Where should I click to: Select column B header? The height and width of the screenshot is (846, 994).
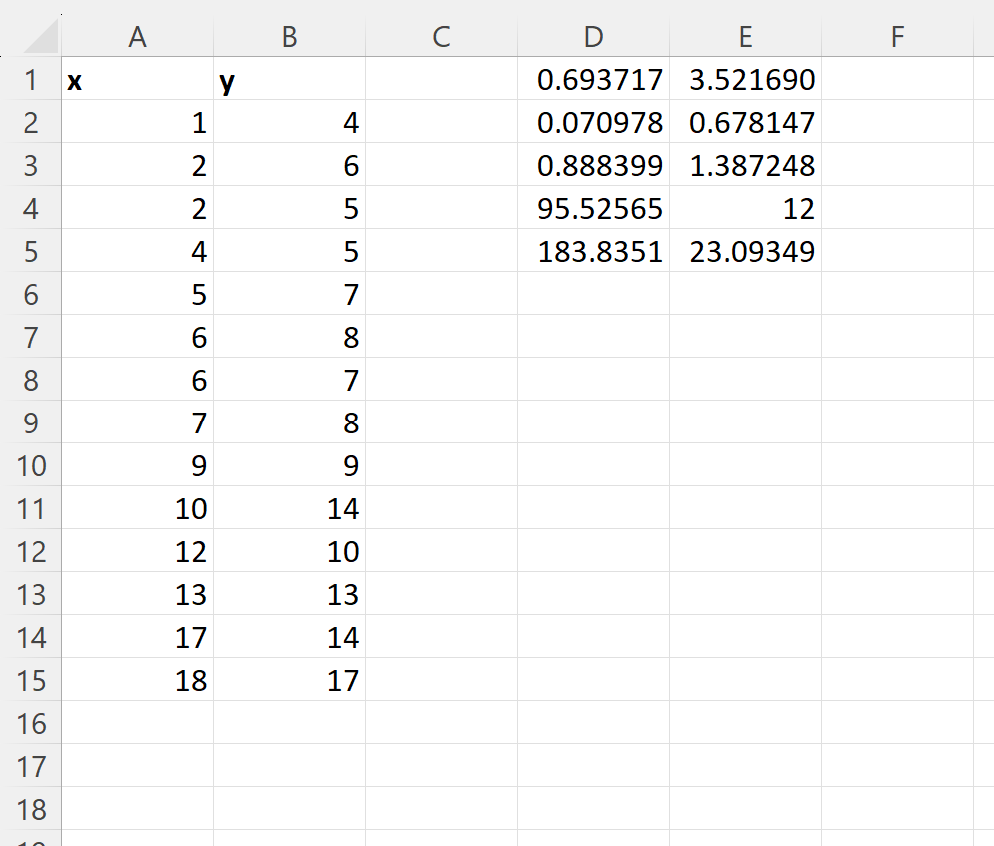290,37
